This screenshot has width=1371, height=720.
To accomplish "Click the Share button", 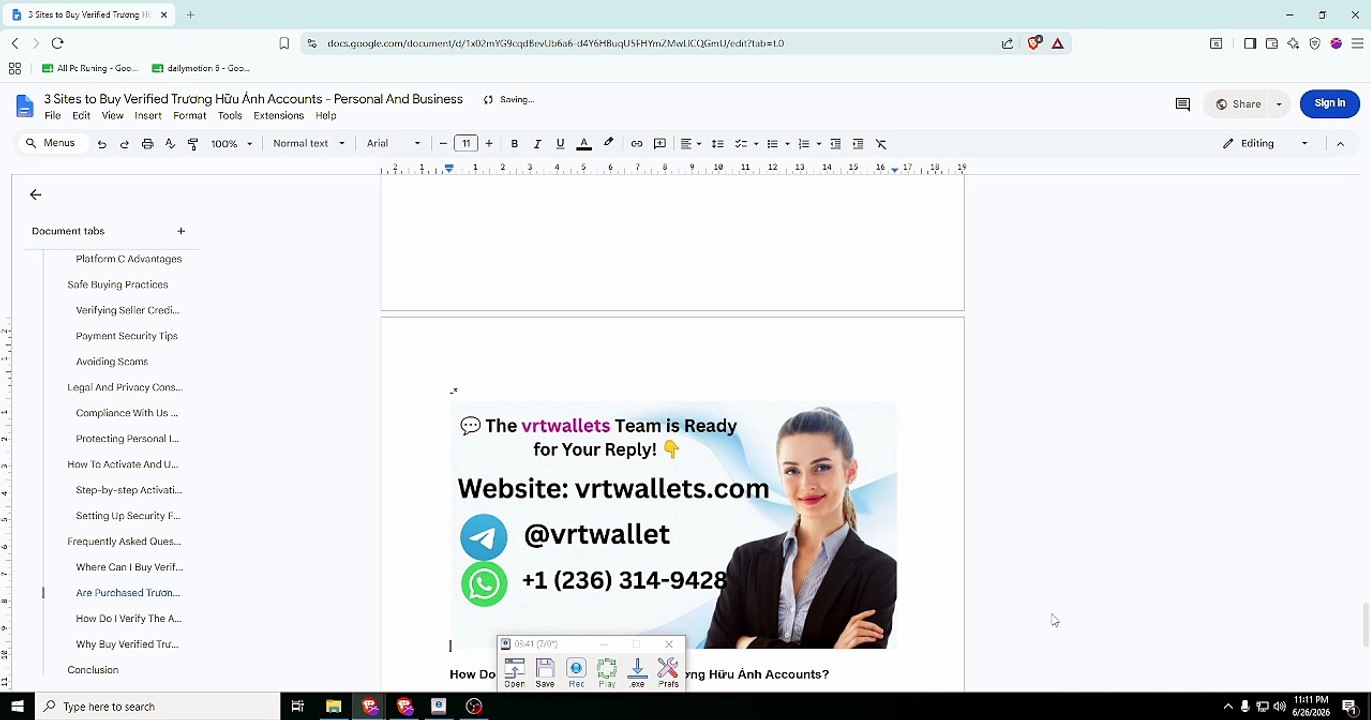I will point(1238,104).
